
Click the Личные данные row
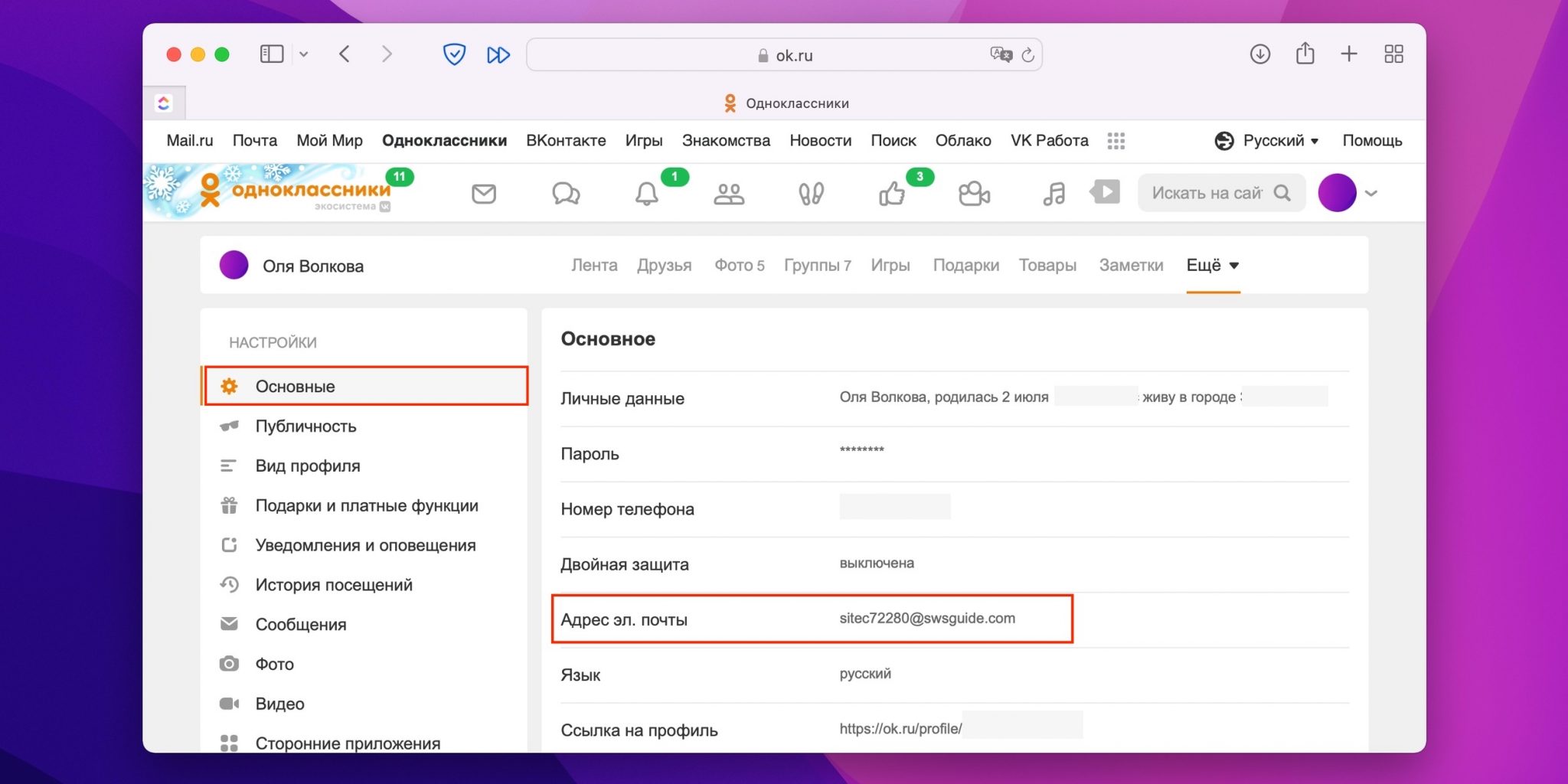(x=955, y=398)
